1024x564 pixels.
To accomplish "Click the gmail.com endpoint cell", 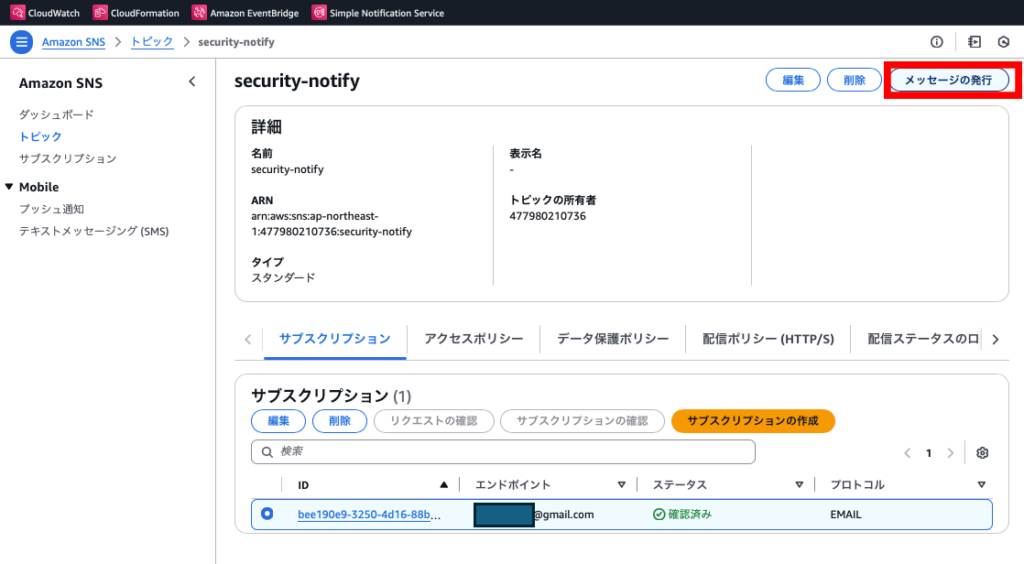I will 534,514.
